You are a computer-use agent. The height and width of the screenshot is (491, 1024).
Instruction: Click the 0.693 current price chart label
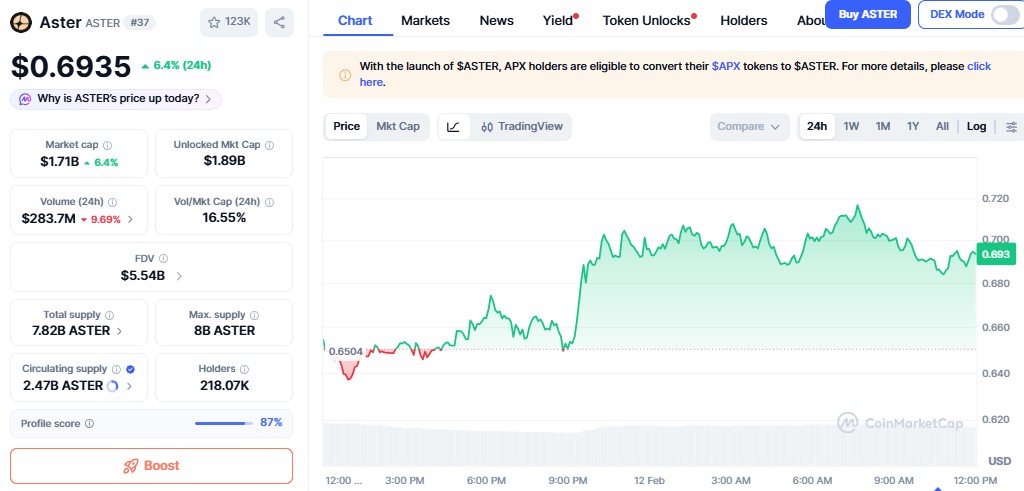[x=996, y=254]
